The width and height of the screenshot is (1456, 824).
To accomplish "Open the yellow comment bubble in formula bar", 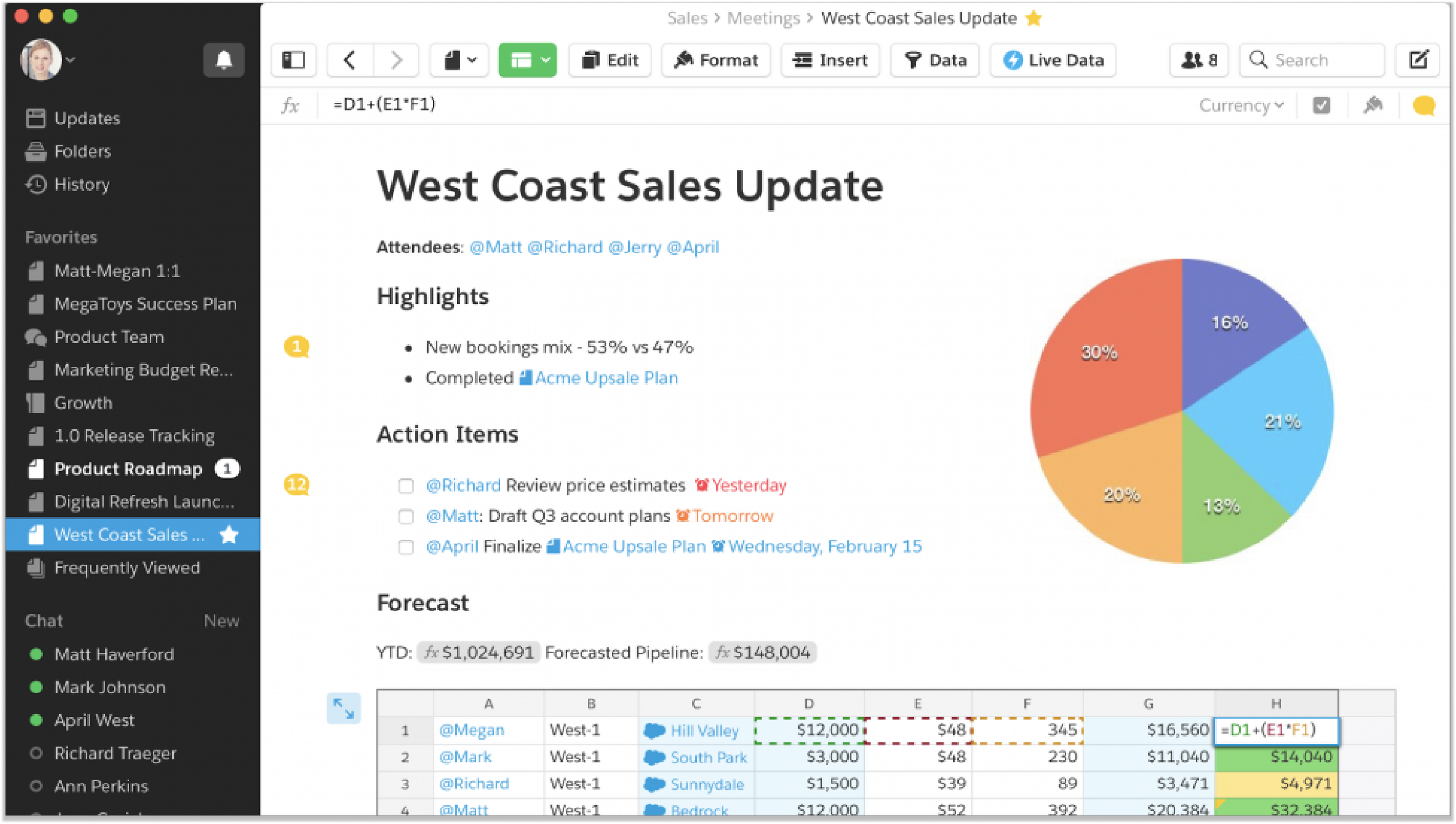I will point(1423,105).
